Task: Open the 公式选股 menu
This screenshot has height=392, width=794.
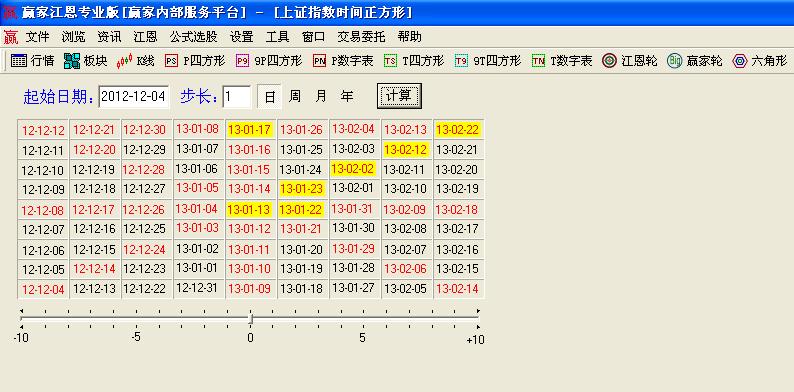Action: 193,37
